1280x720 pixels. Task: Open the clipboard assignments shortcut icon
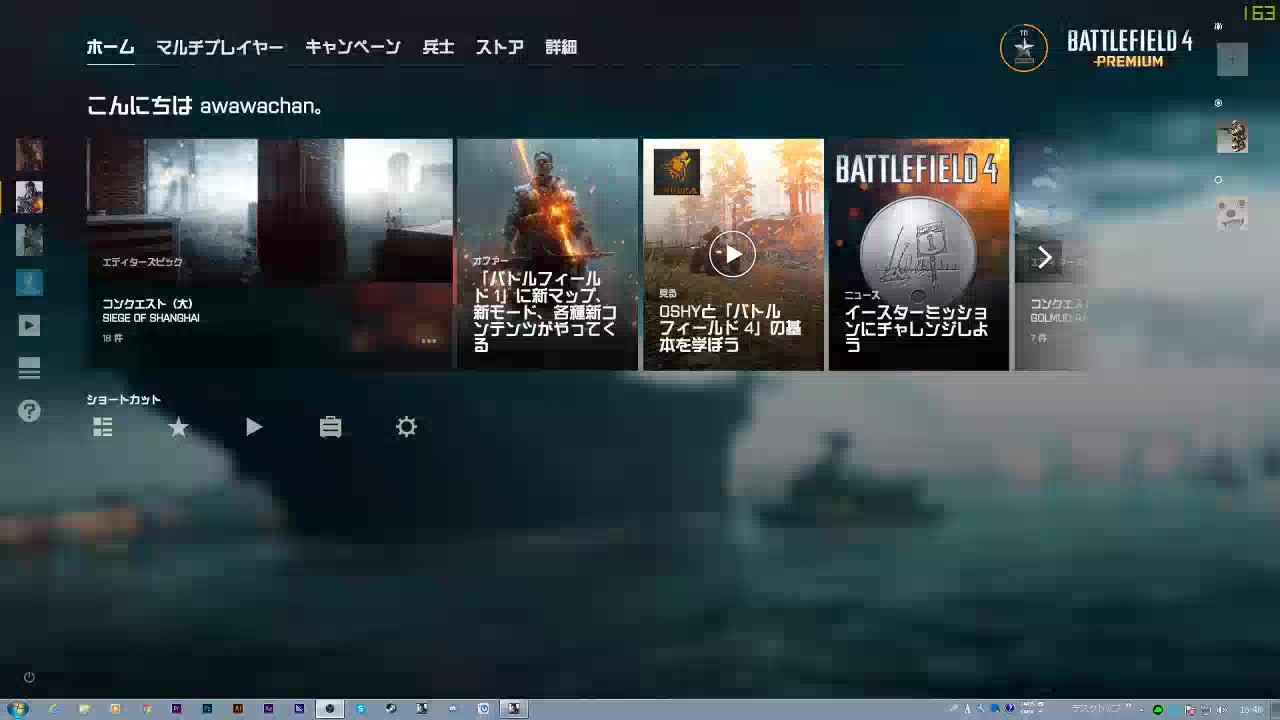pyautogui.click(x=330, y=427)
